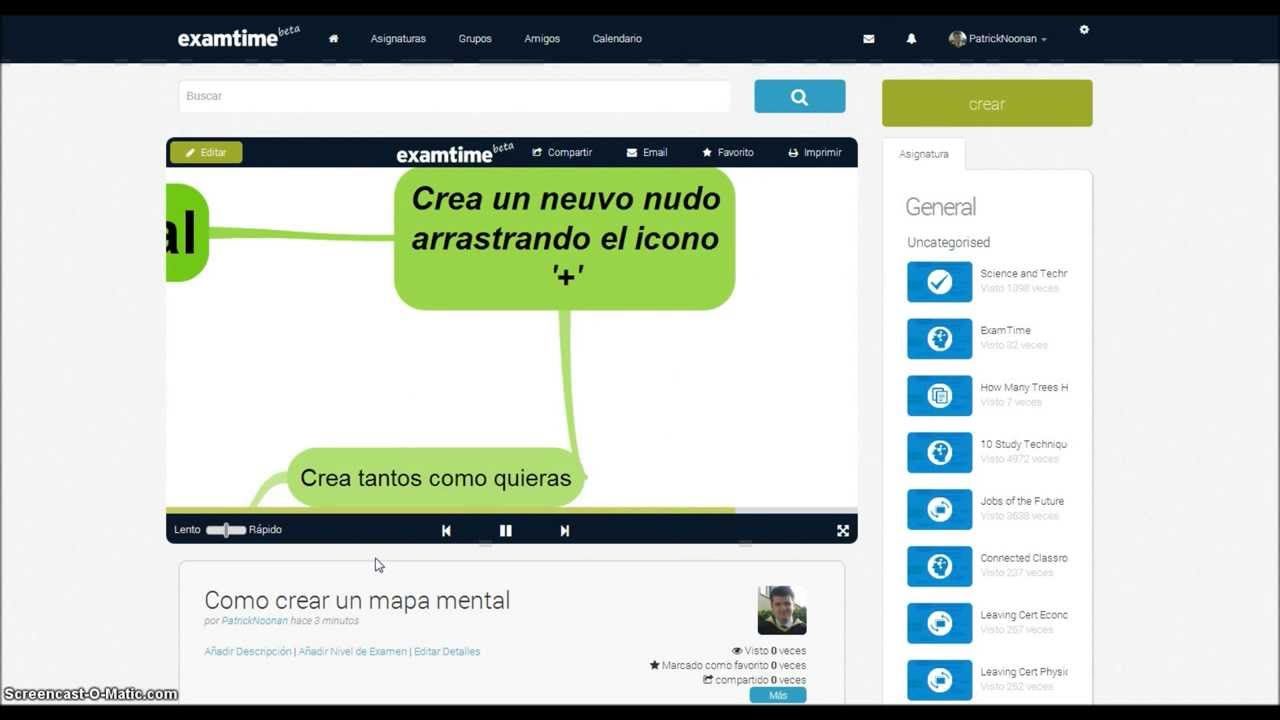Click the 'General' heading in the sidebar
The image size is (1280, 720).
point(941,207)
